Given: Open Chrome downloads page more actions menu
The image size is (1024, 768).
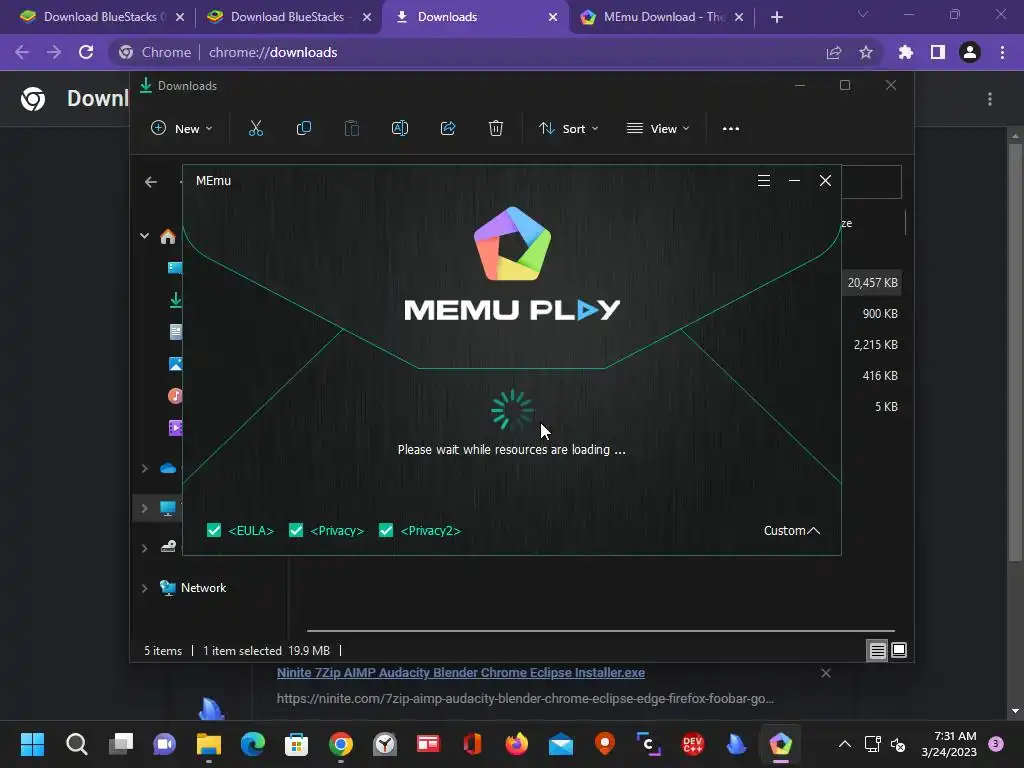Looking at the screenshot, I should pos(990,99).
